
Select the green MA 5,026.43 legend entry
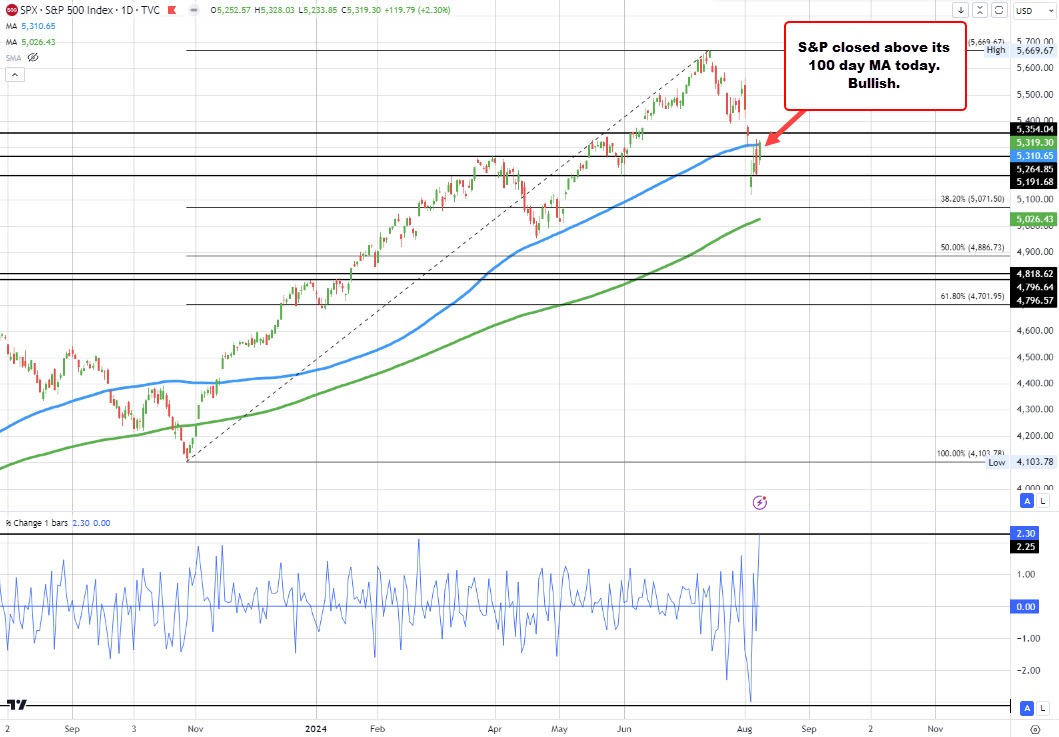31,42
